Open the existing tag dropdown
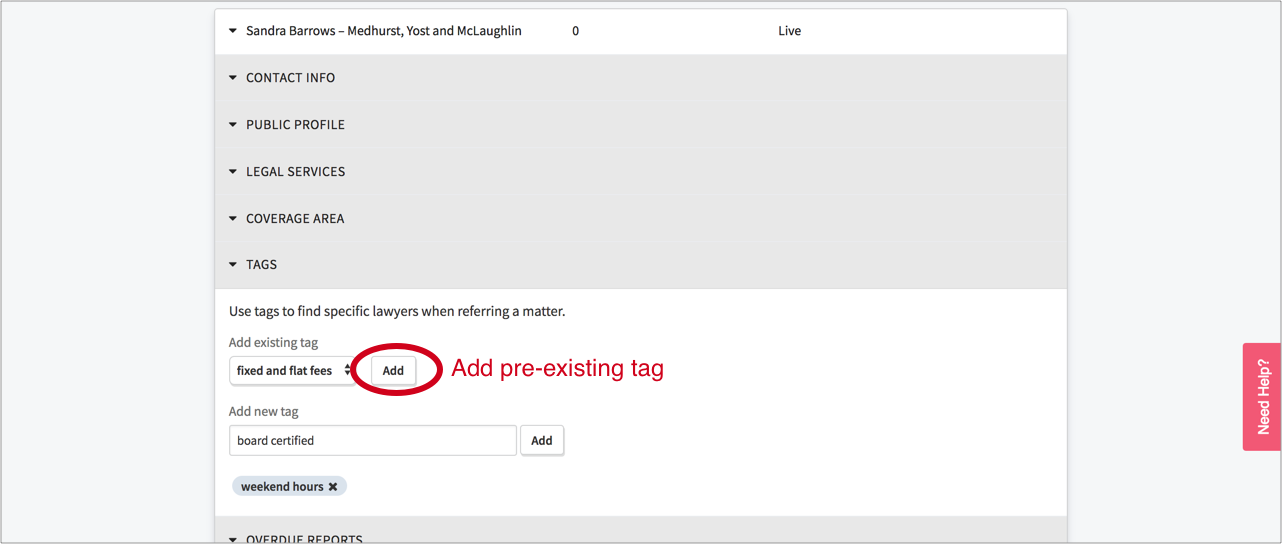This screenshot has height=544, width=1282. (x=292, y=371)
